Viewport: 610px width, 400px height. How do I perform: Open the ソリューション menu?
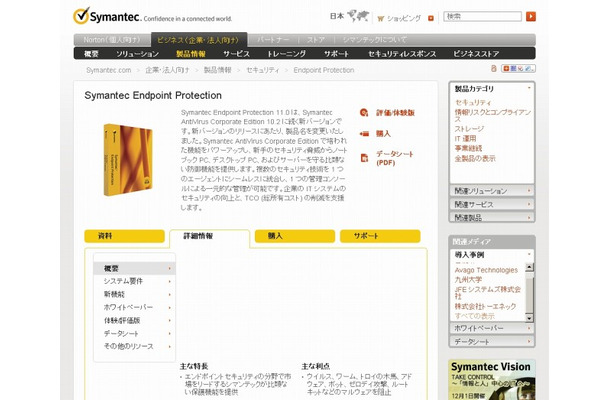[137, 54]
